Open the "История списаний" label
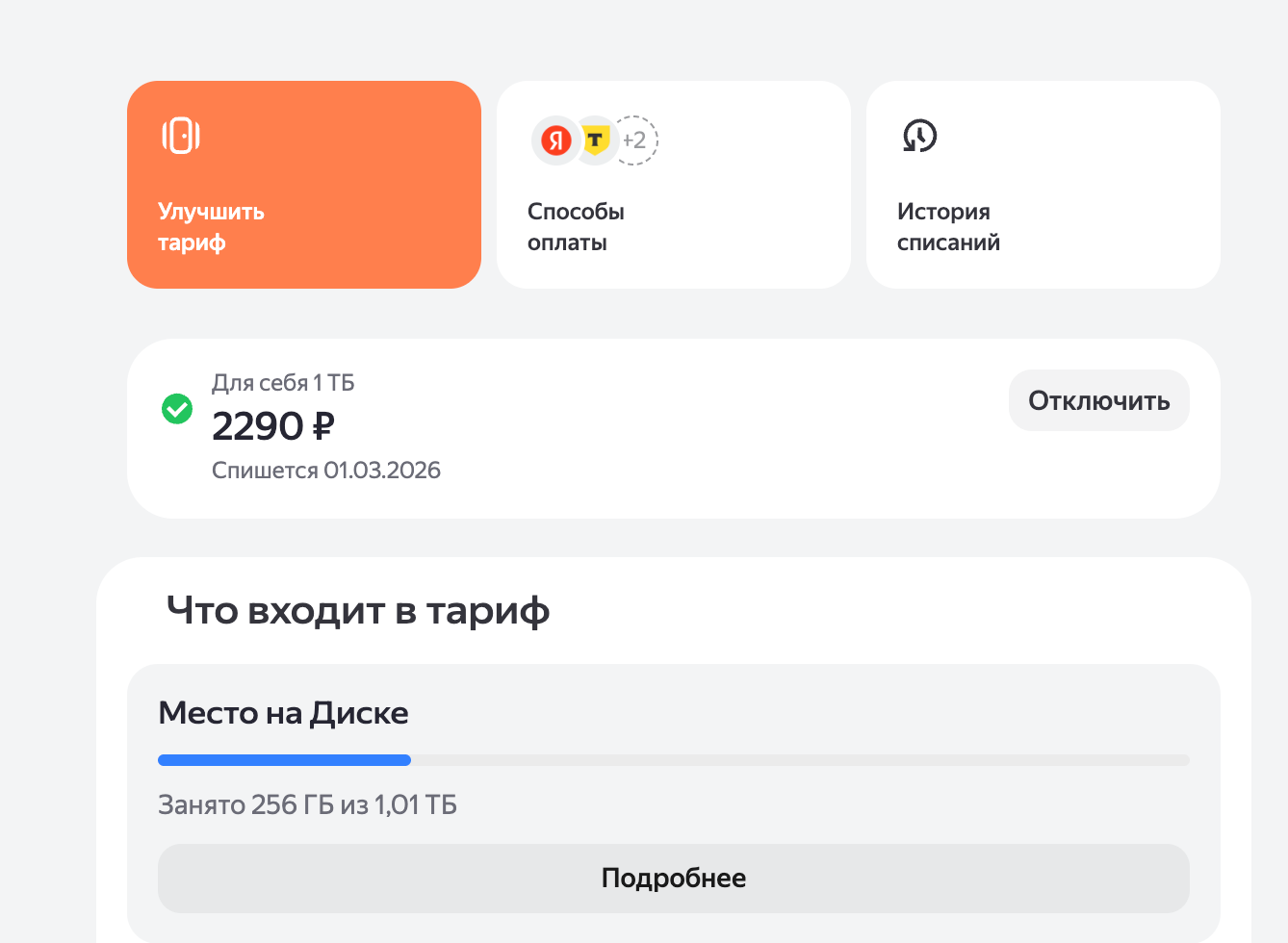Screen dimensions: 1288x943 click(948, 227)
